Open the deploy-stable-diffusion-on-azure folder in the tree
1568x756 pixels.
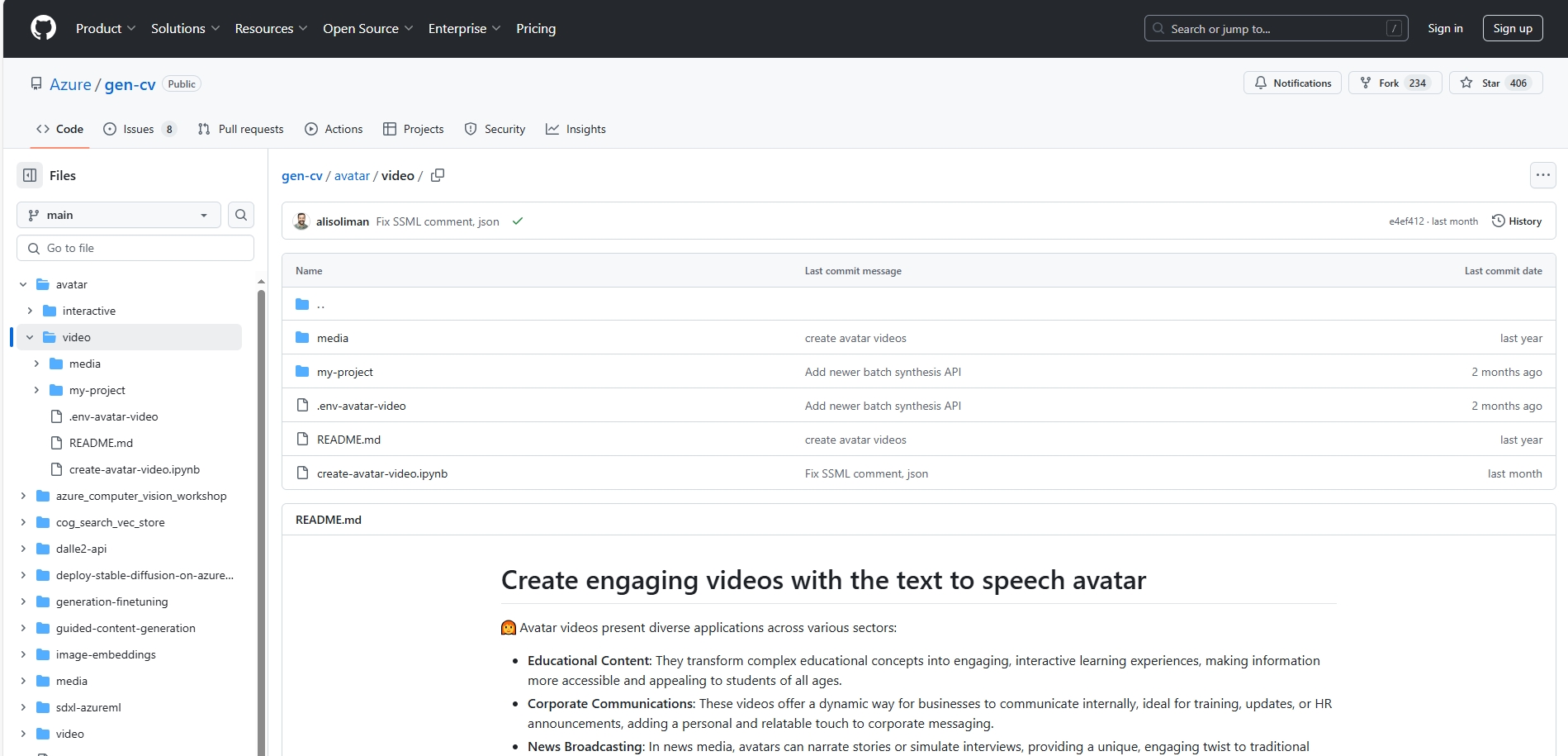pyautogui.click(x=144, y=575)
